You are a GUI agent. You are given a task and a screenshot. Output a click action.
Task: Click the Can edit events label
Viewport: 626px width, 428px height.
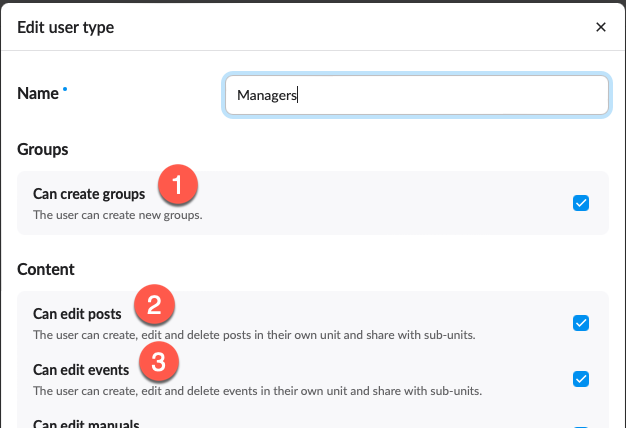point(81,370)
